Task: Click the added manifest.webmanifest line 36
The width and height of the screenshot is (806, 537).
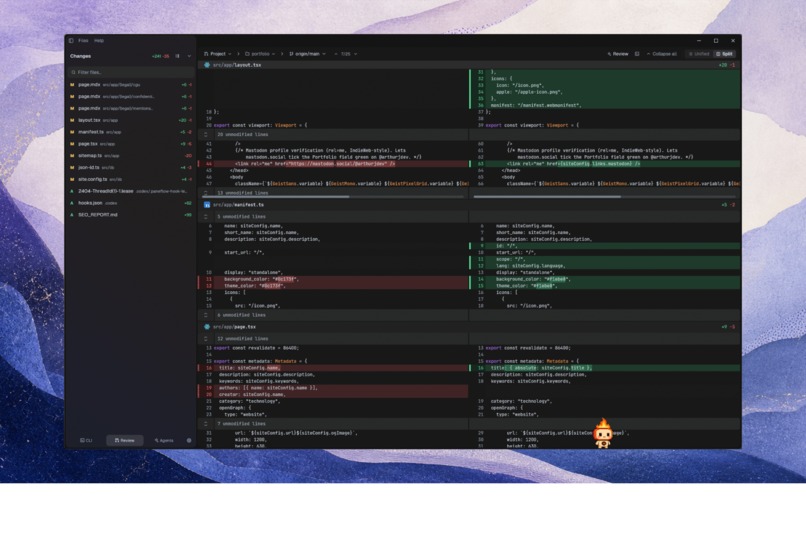Action: [x=605, y=105]
